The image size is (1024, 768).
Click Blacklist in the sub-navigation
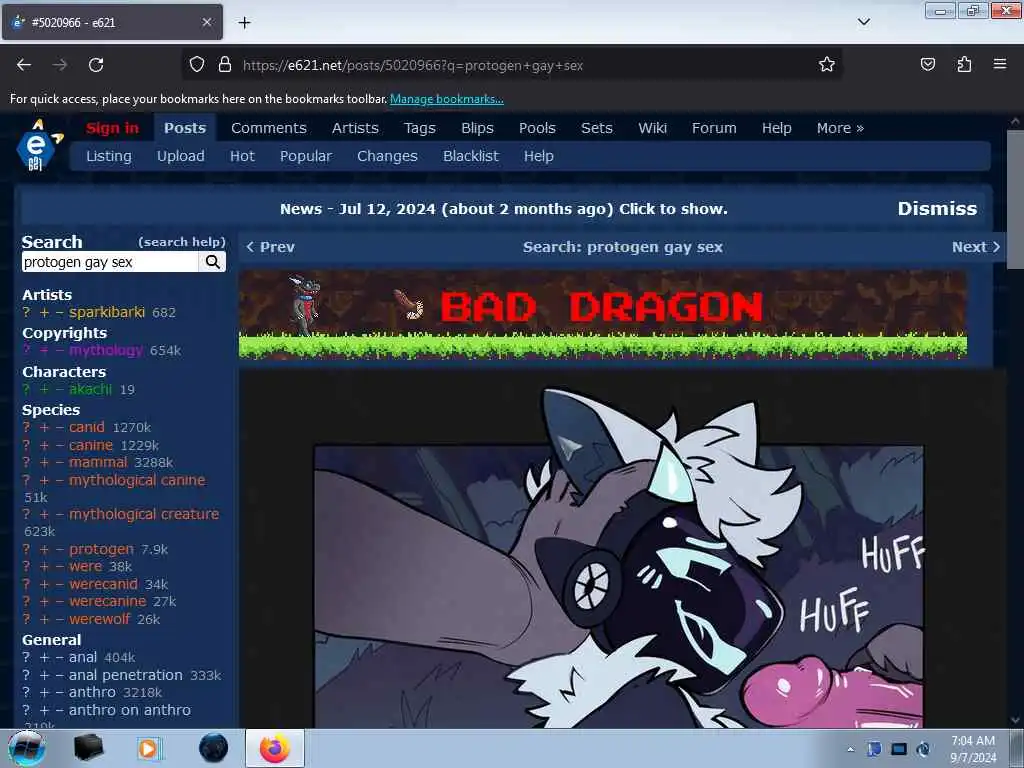(471, 156)
